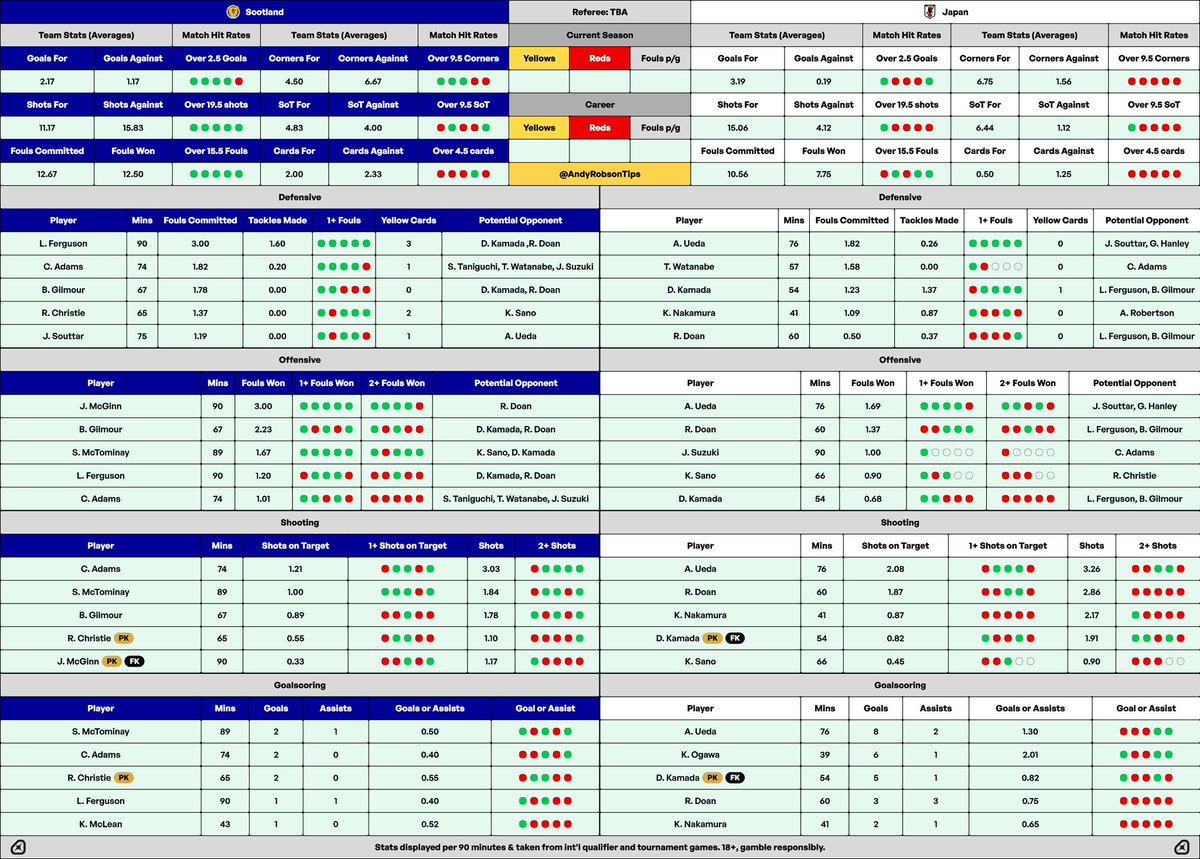Click C. Adams' Shots value 3.03

[491, 569]
